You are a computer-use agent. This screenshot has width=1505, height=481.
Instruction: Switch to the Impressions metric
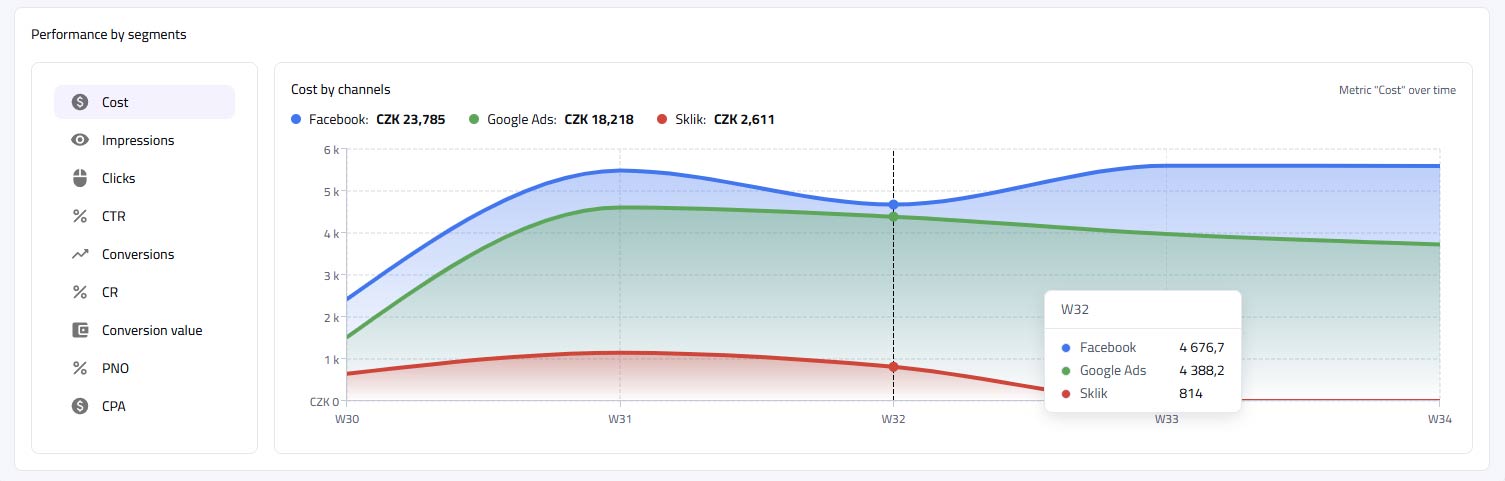138,140
